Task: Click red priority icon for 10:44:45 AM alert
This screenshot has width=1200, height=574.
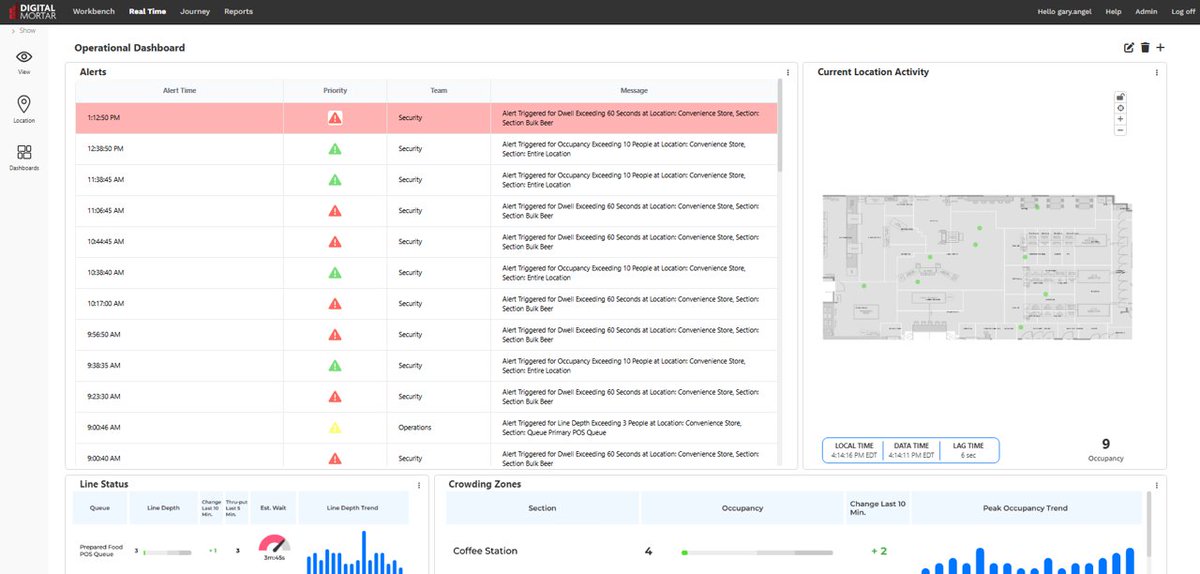Action: pyautogui.click(x=335, y=242)
